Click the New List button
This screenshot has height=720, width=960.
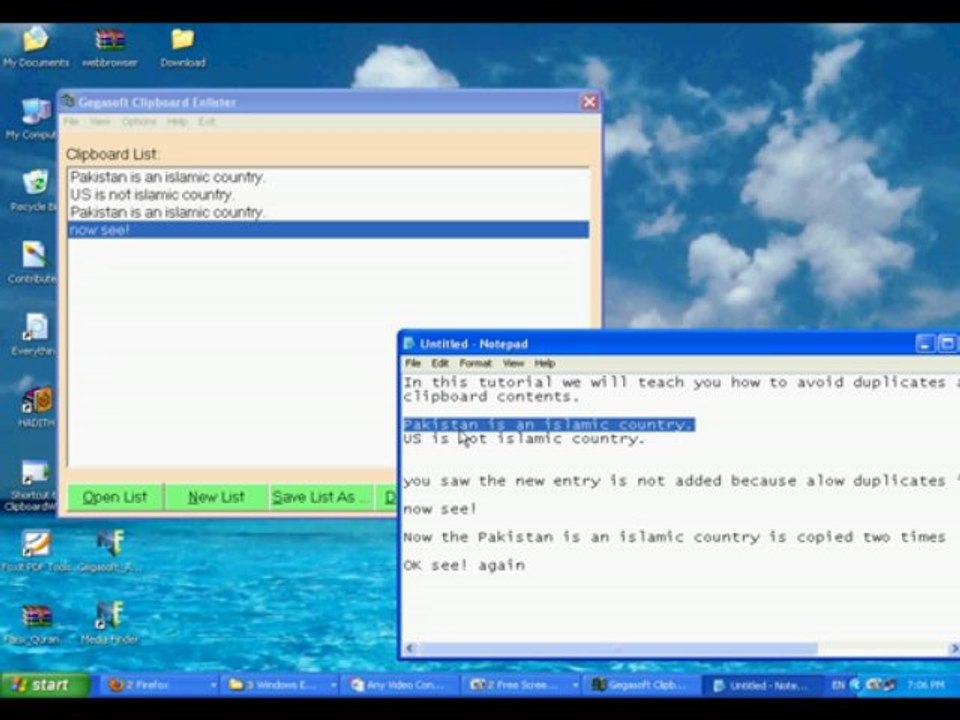pyautogui.click(x=216, y=497)
